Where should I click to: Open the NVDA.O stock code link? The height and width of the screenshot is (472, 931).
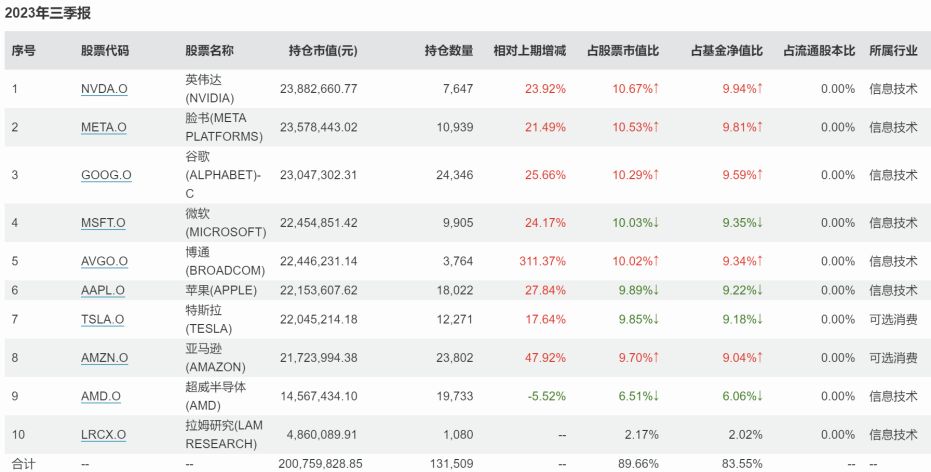[x=104, y=89]
